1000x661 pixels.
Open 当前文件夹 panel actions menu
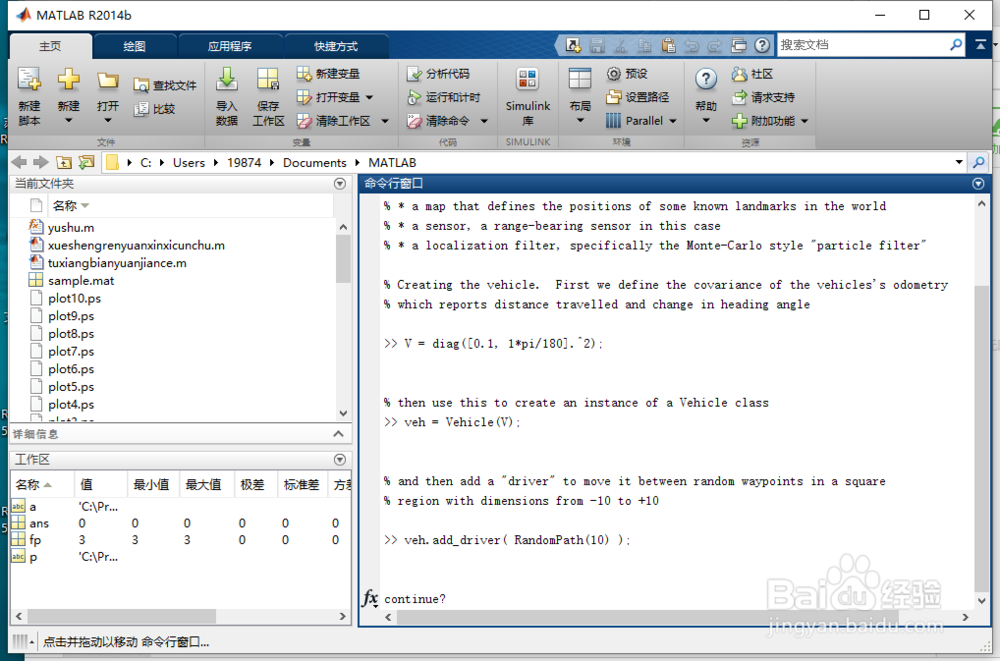[x=340, y=184]
